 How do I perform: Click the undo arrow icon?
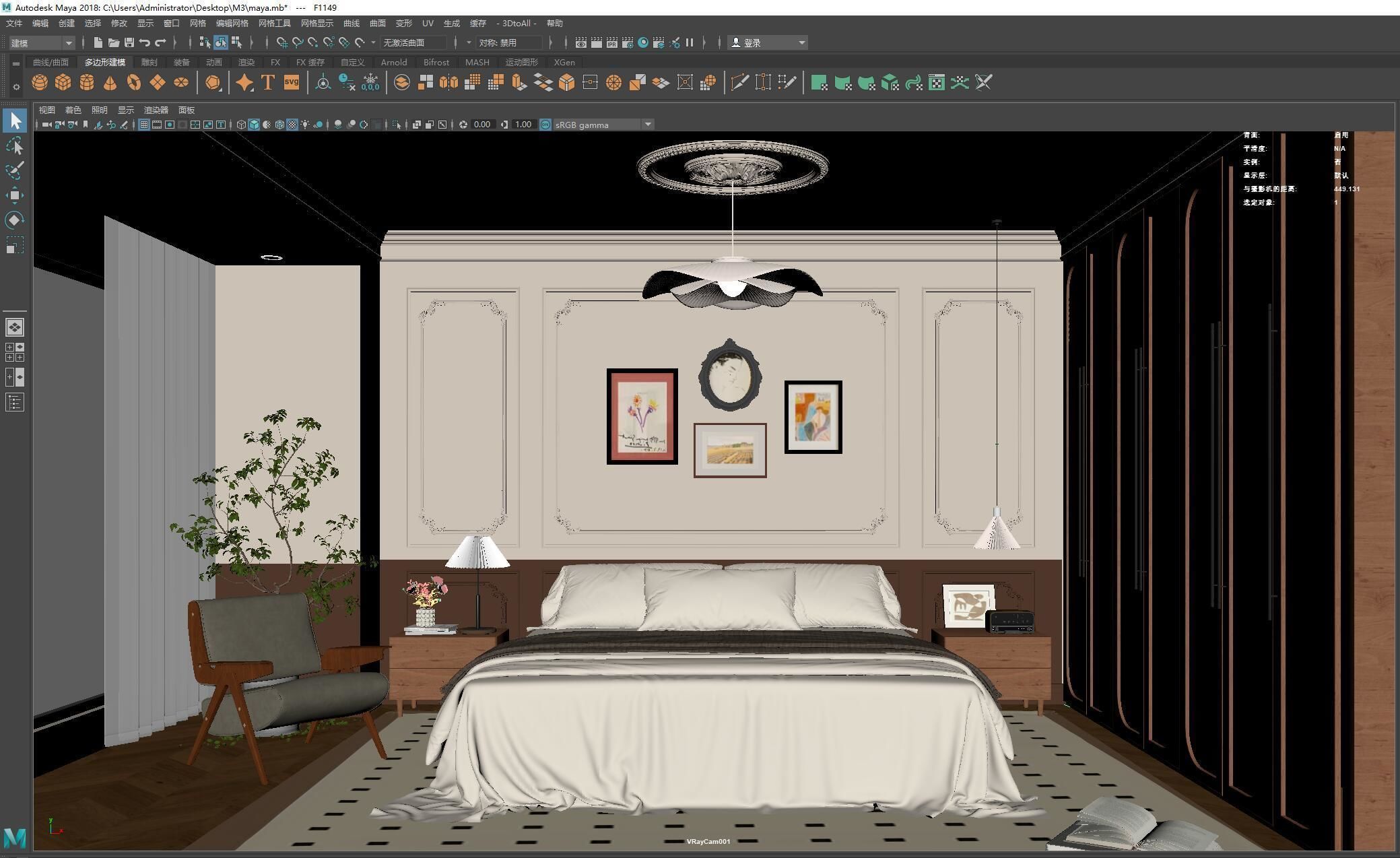pos(145,42)
